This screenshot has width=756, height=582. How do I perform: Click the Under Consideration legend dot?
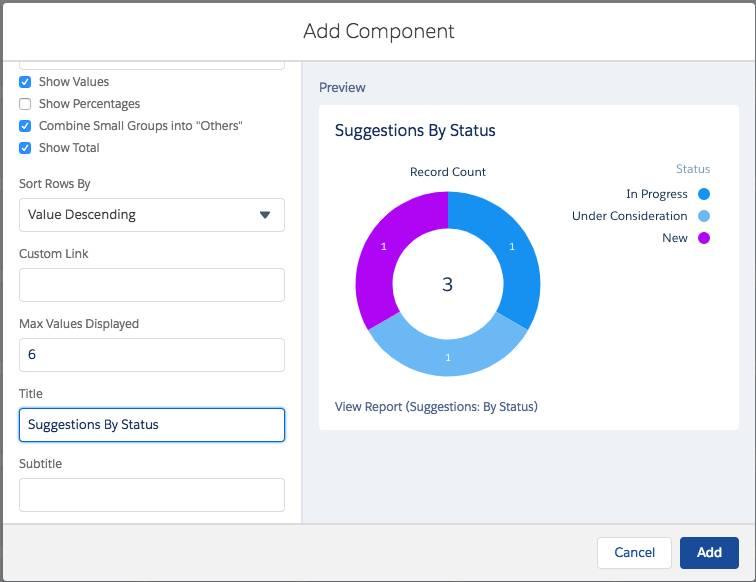coord(704,216)
